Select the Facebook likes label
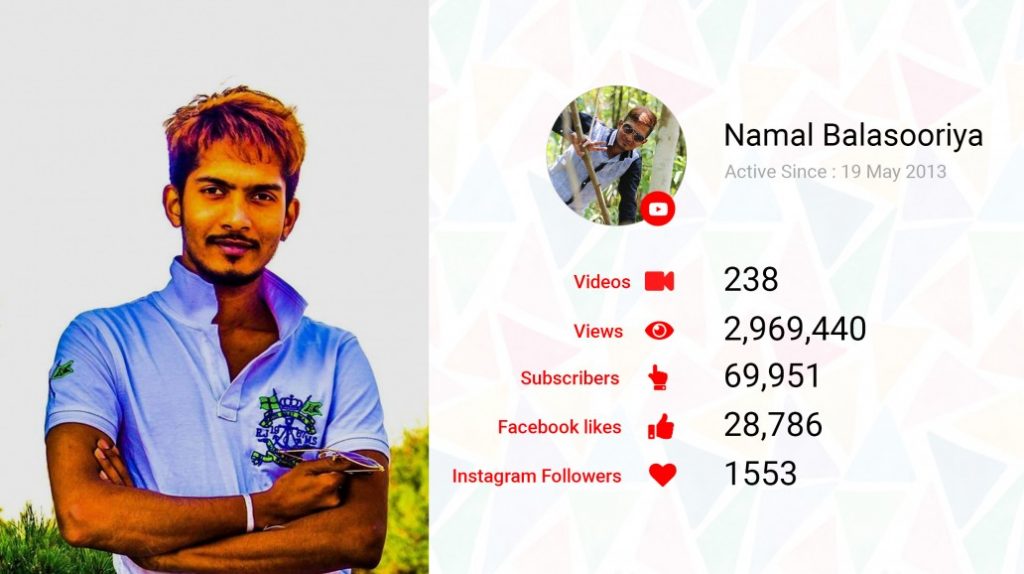The height and width of the screenshot is (574, 1024). [x=559, y=427]
